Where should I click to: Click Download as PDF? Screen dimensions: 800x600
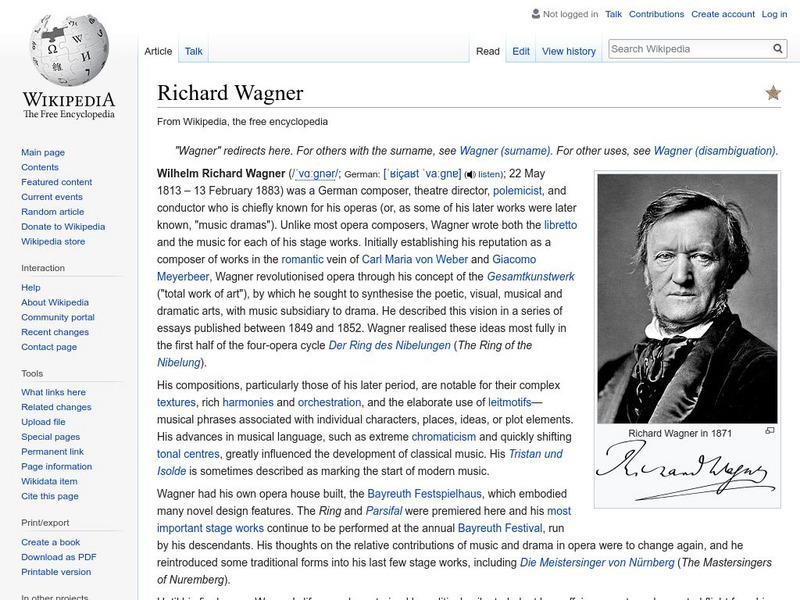(59, 557)
